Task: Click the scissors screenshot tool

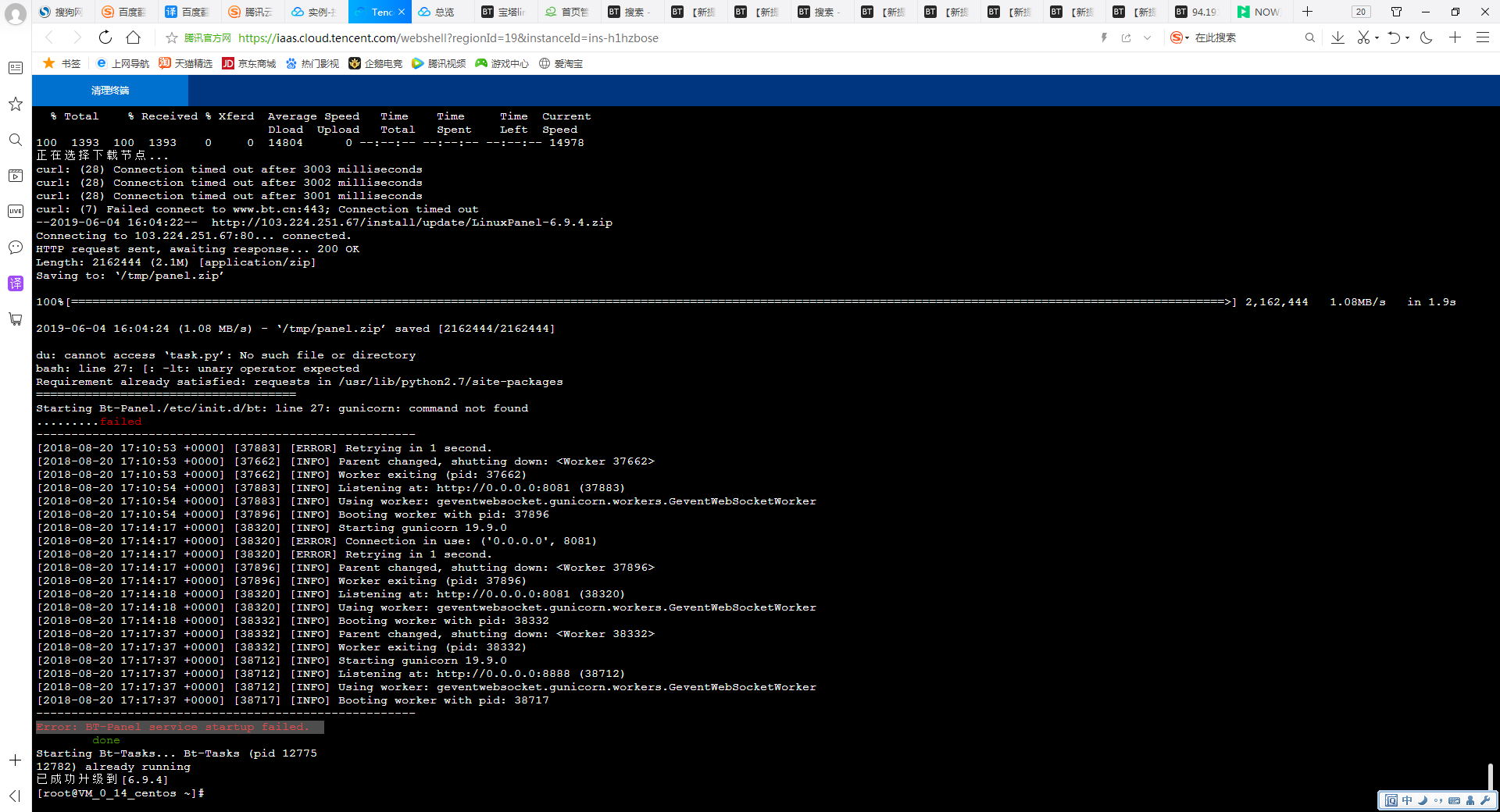Action: click(1363, 37)
